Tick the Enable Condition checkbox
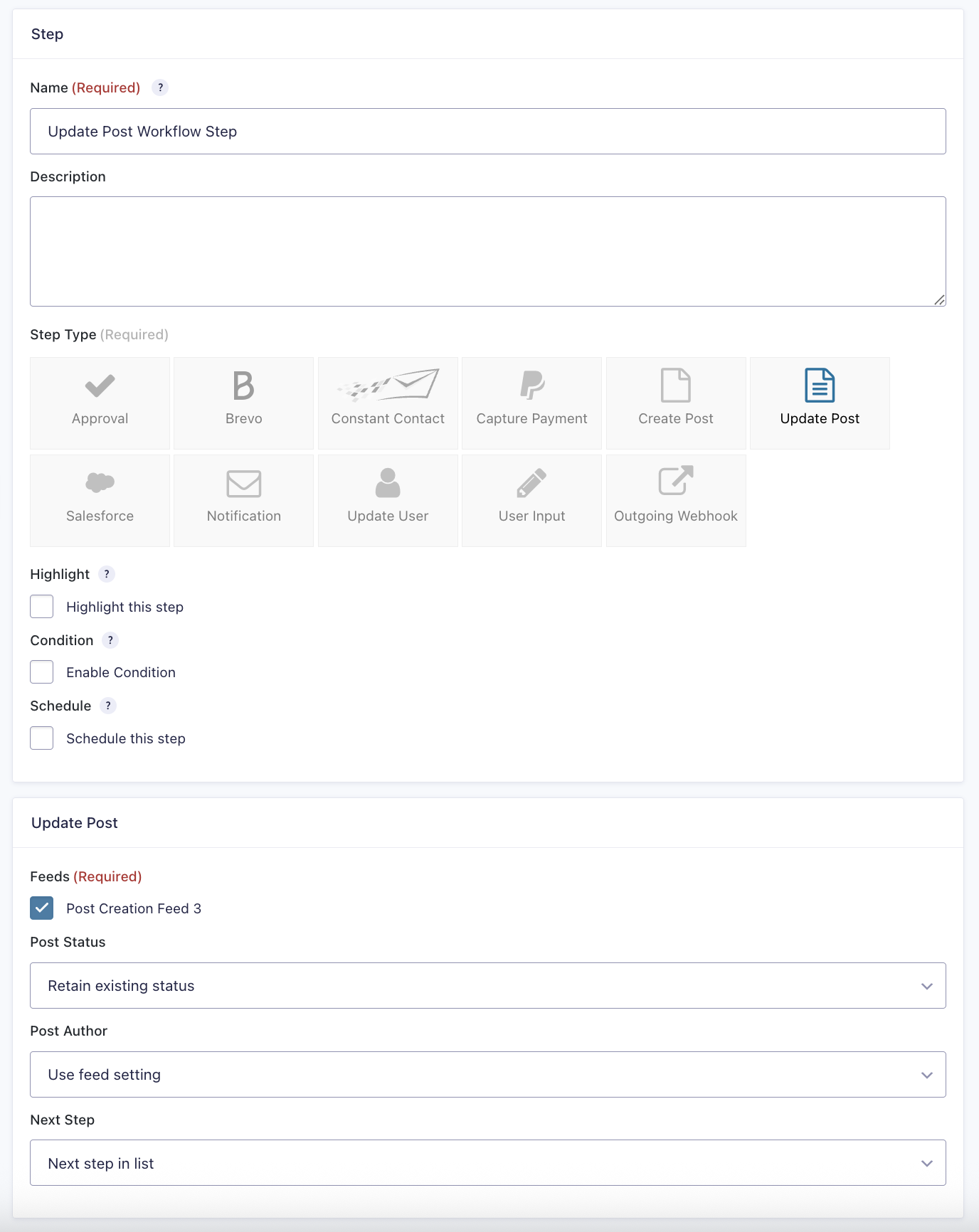Screen dimensions: 979x1232 (x=42, y=672)
